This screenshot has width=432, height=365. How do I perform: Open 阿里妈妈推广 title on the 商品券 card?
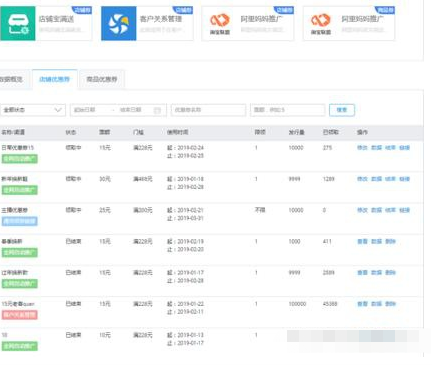point(363,19)
